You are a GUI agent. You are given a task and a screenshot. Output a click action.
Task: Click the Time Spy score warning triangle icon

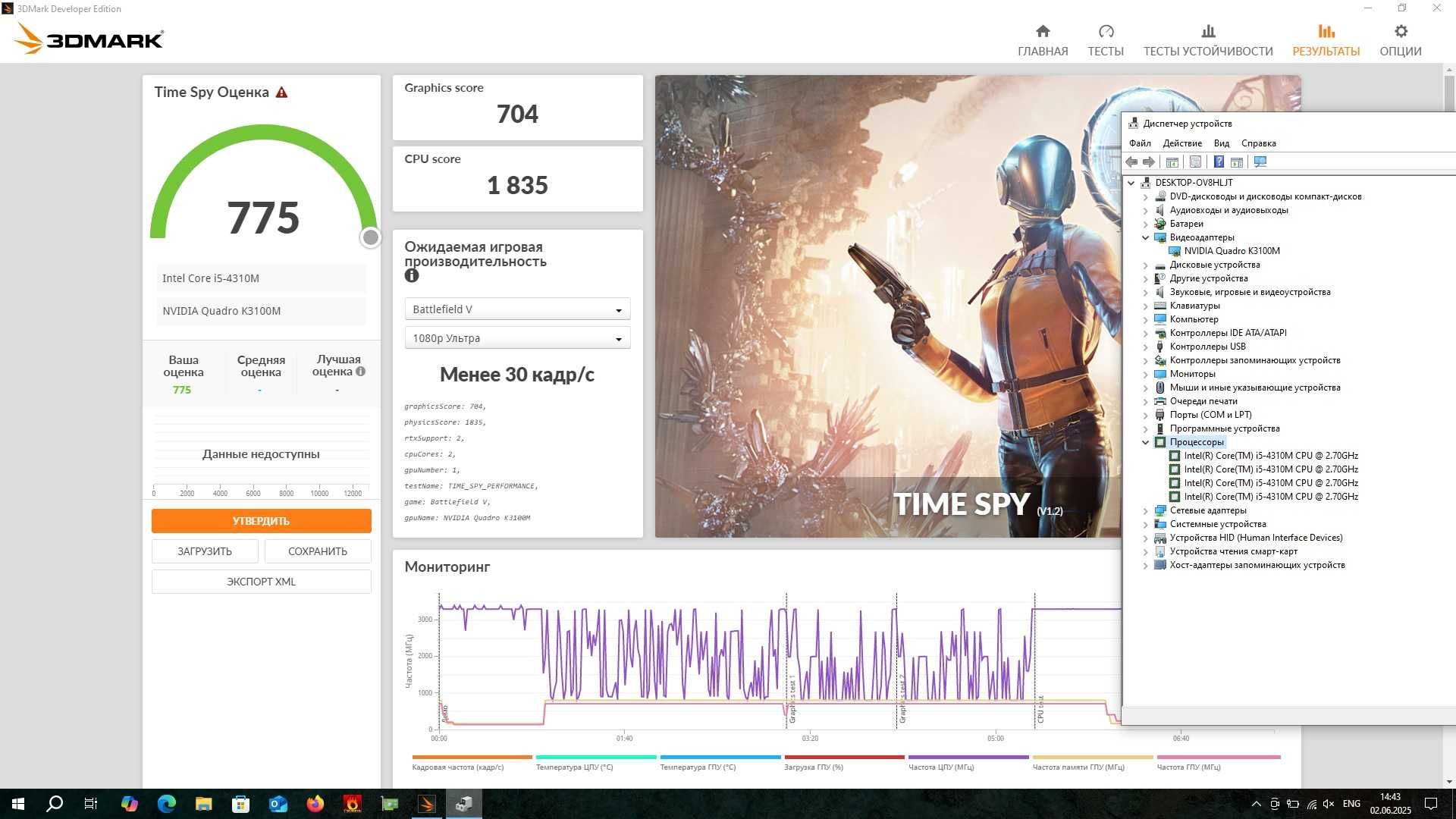[x=281, y=93]
